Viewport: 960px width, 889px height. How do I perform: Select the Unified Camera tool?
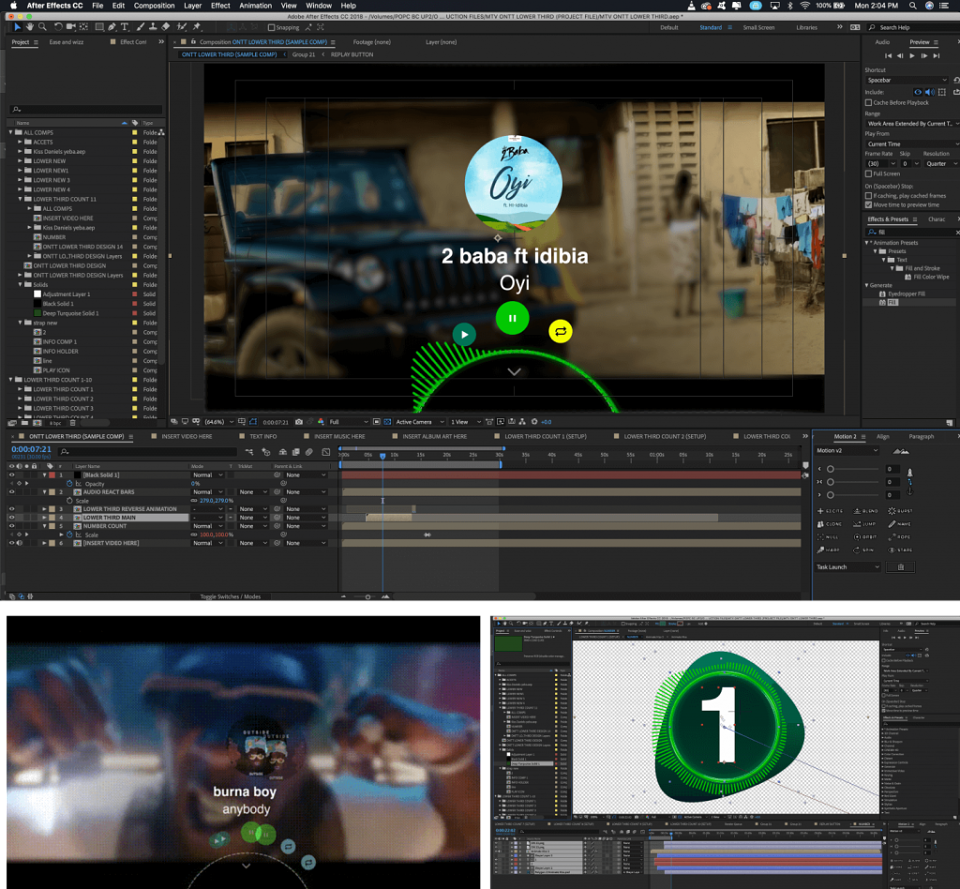click(70, 27)
